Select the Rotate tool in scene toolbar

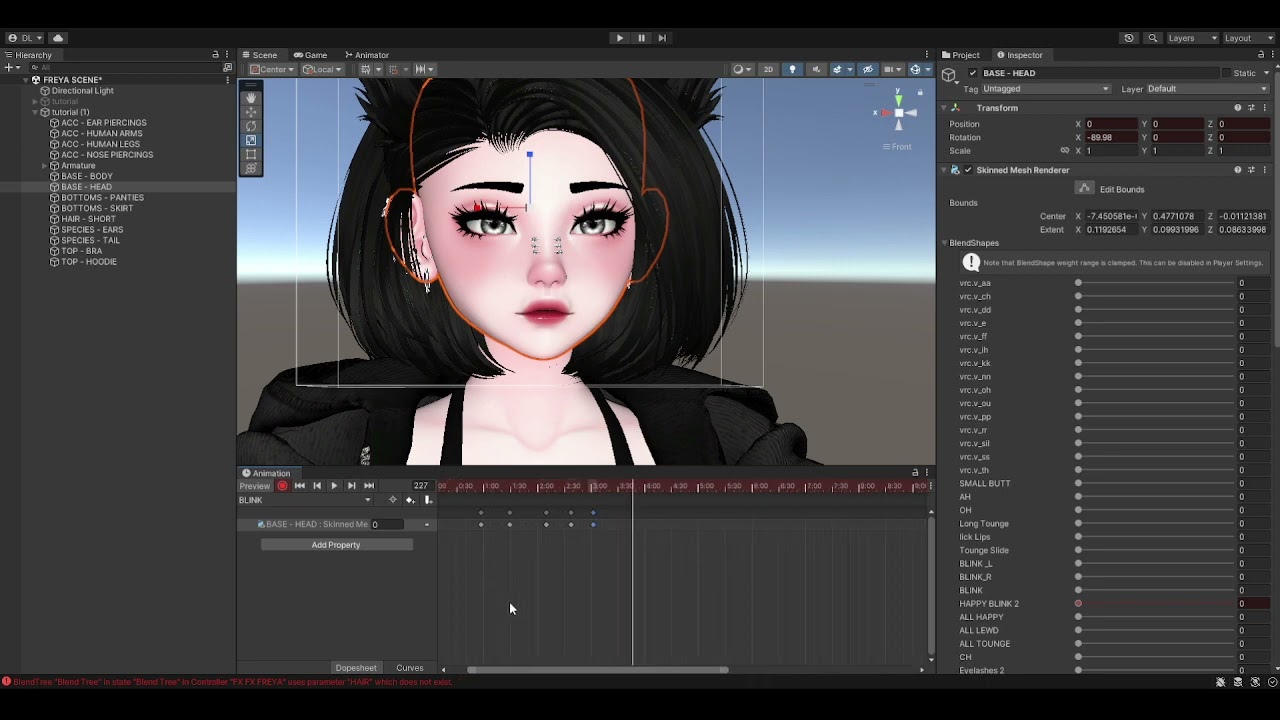[251, 126]
